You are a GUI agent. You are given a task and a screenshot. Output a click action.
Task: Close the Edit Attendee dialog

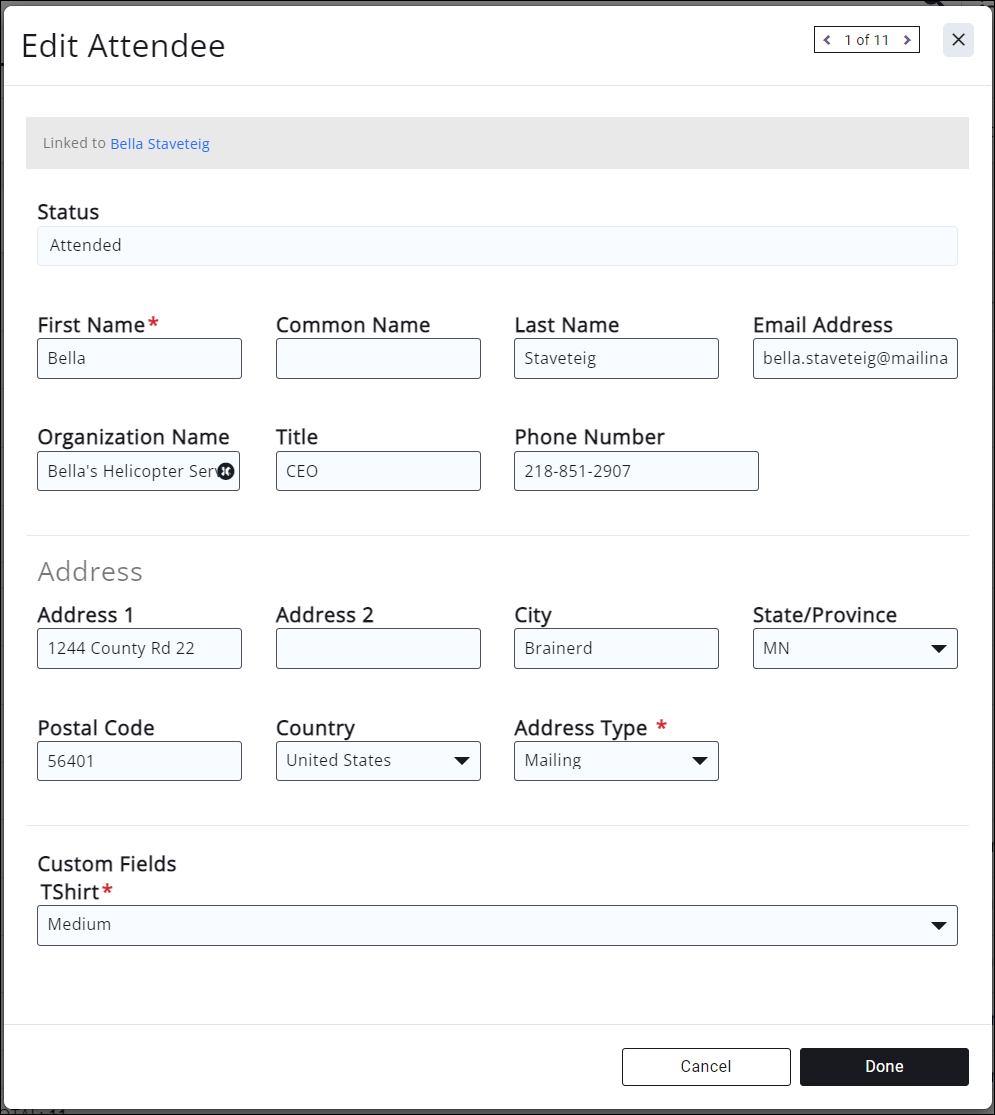click(x=958, y=40)
